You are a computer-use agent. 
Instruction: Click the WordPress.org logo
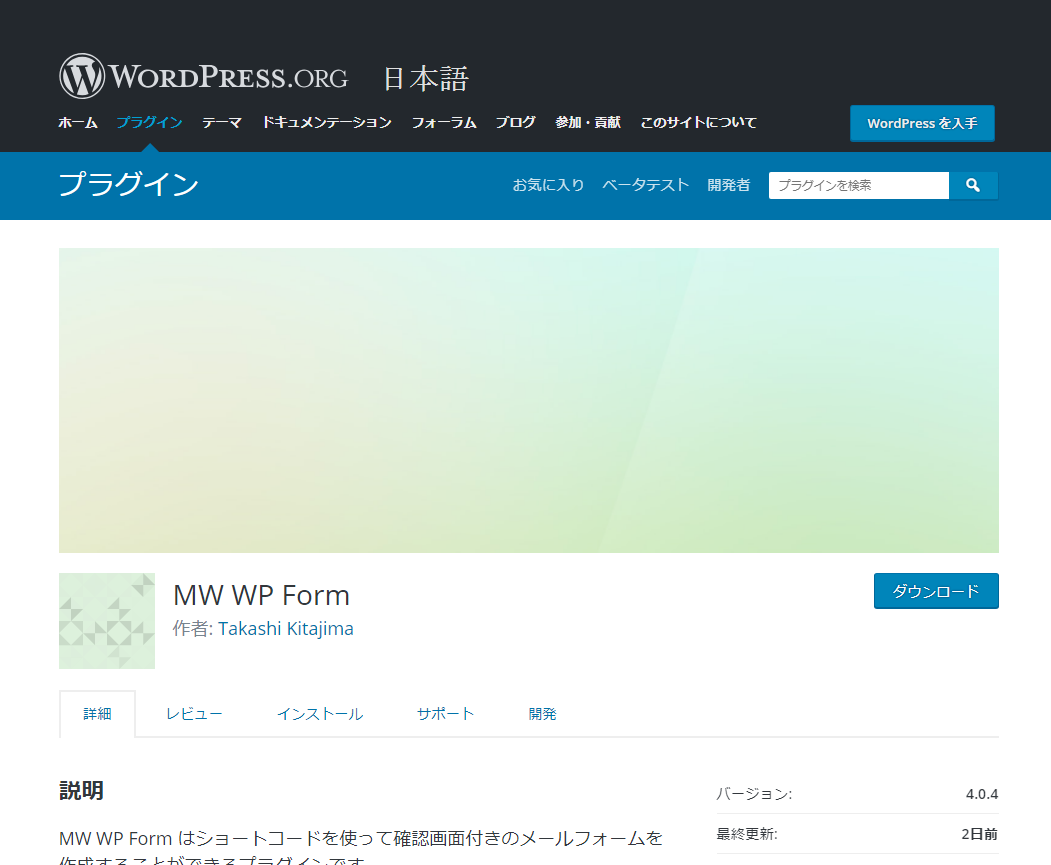203,77
